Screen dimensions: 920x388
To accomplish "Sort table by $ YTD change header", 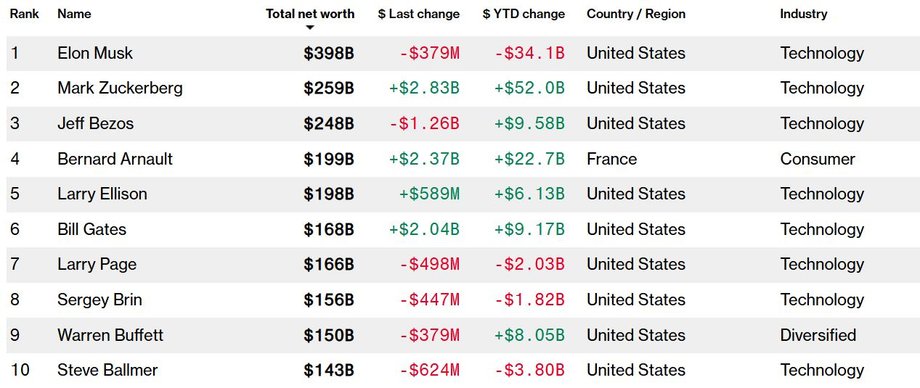I will (523, 14).
